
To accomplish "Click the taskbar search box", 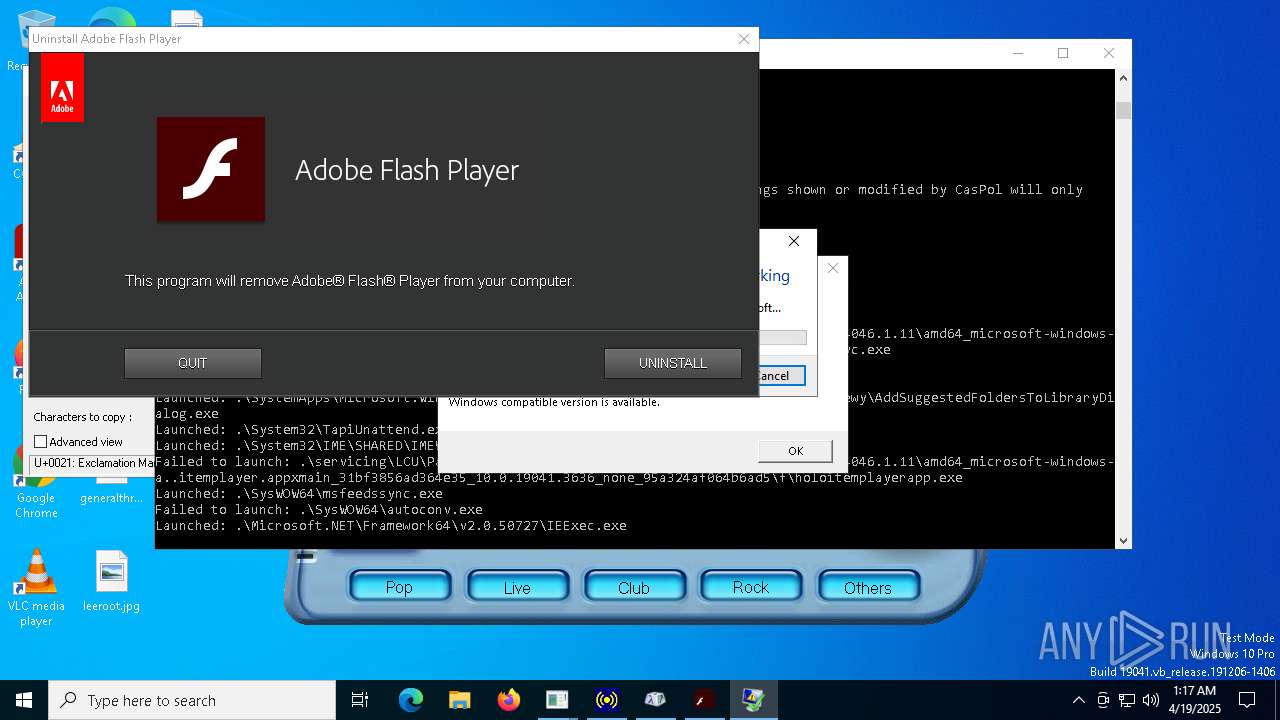I will click(x=192, y=700).
